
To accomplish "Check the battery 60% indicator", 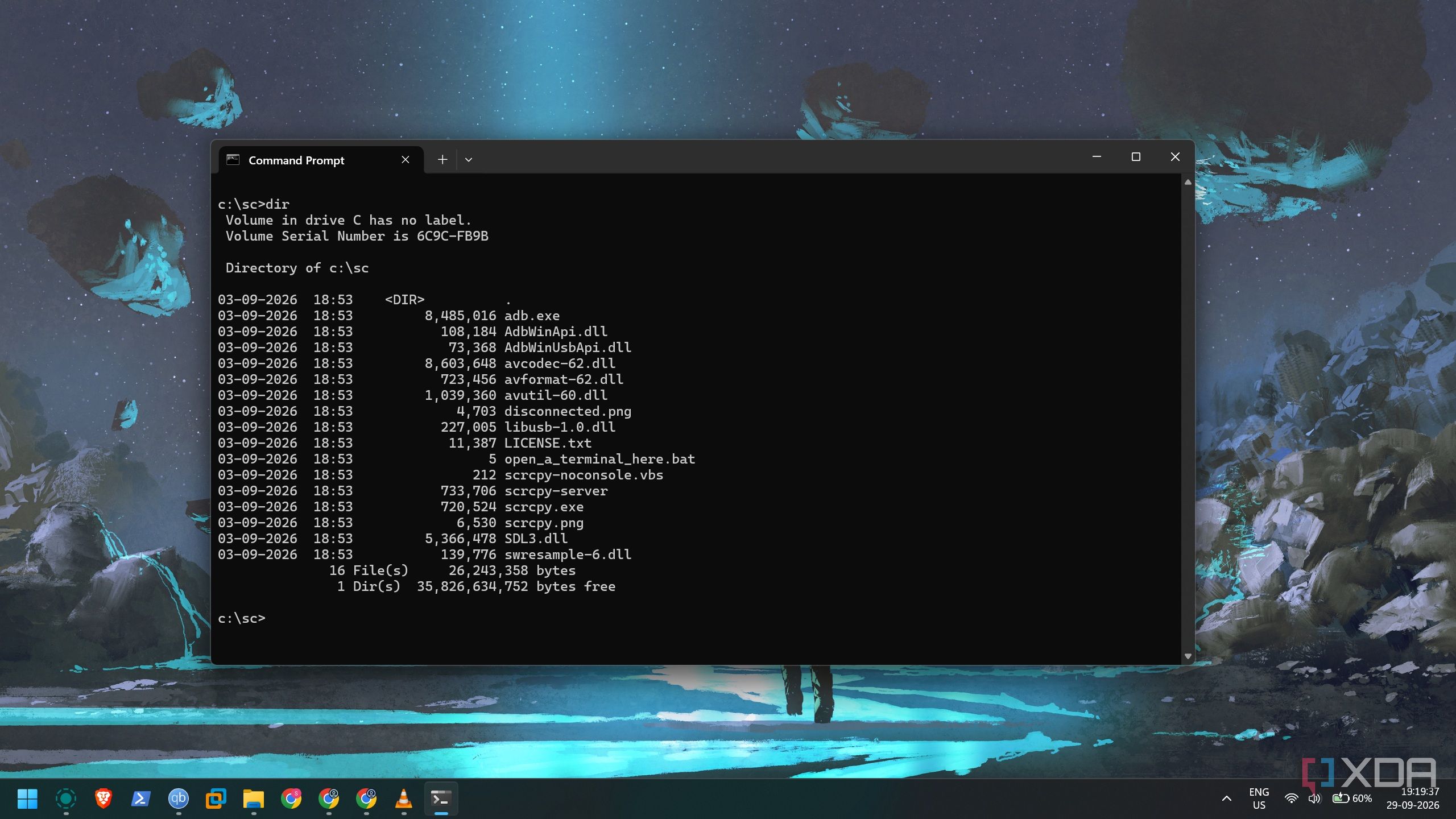I will click(x=1352, y=799).
